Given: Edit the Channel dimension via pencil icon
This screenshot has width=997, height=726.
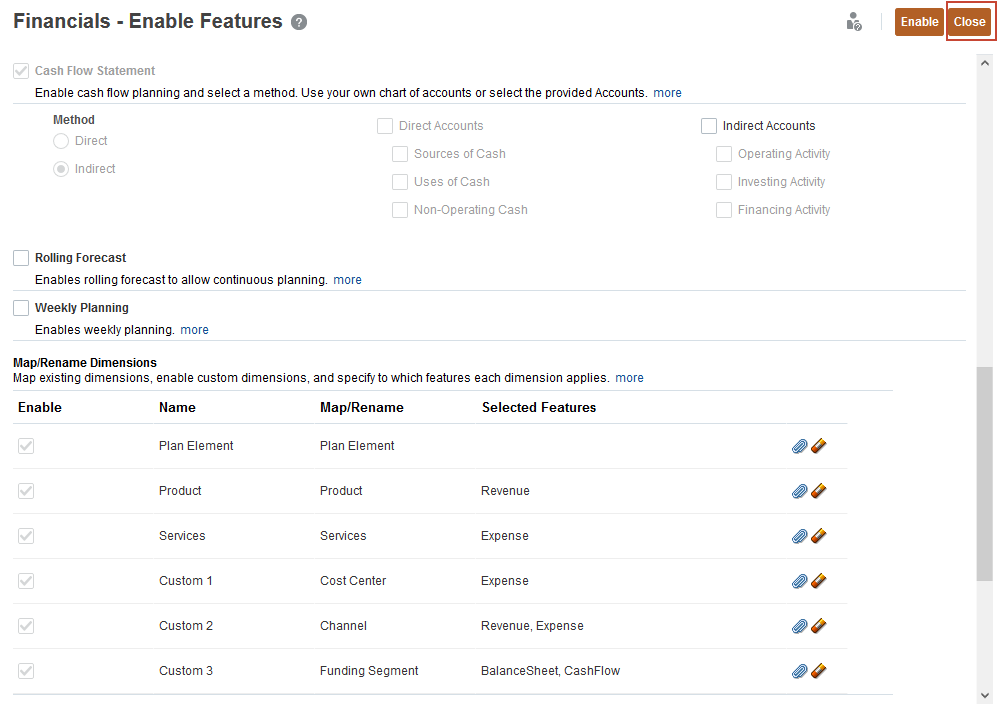Looking at the screenshot, I should (x=818, y=625).
